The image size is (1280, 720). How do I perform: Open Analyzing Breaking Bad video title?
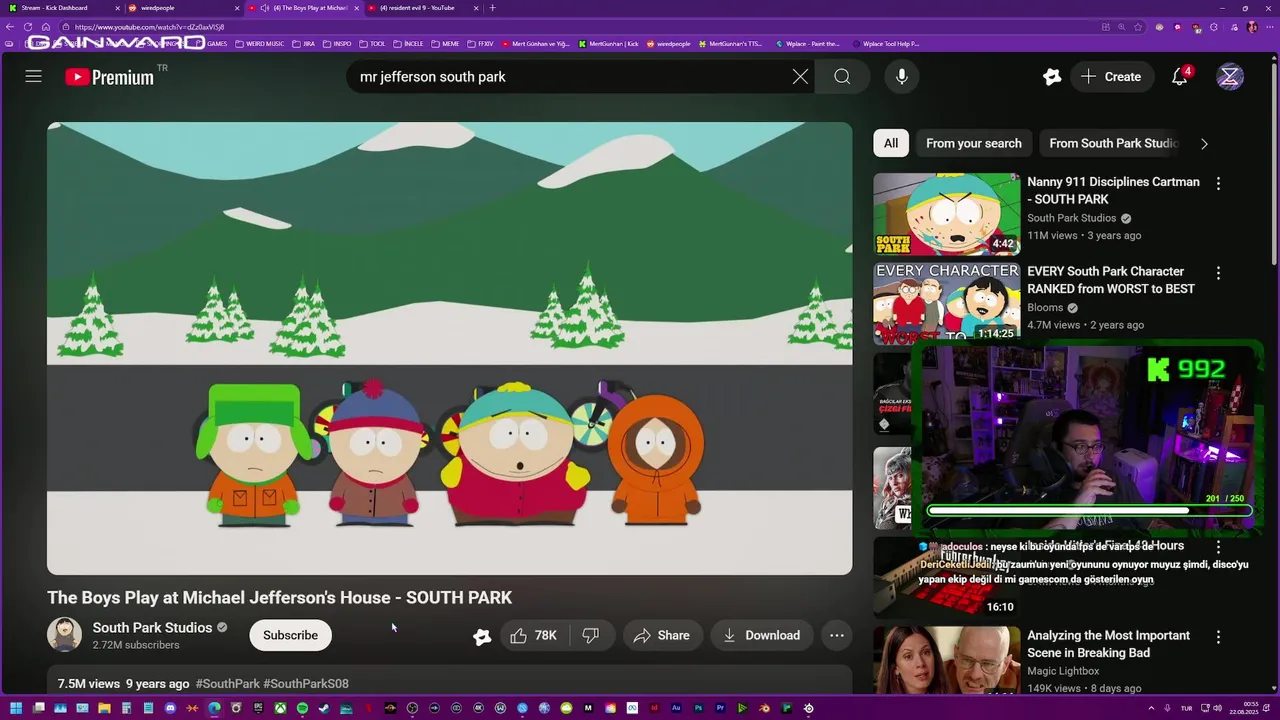[1108, 644]
